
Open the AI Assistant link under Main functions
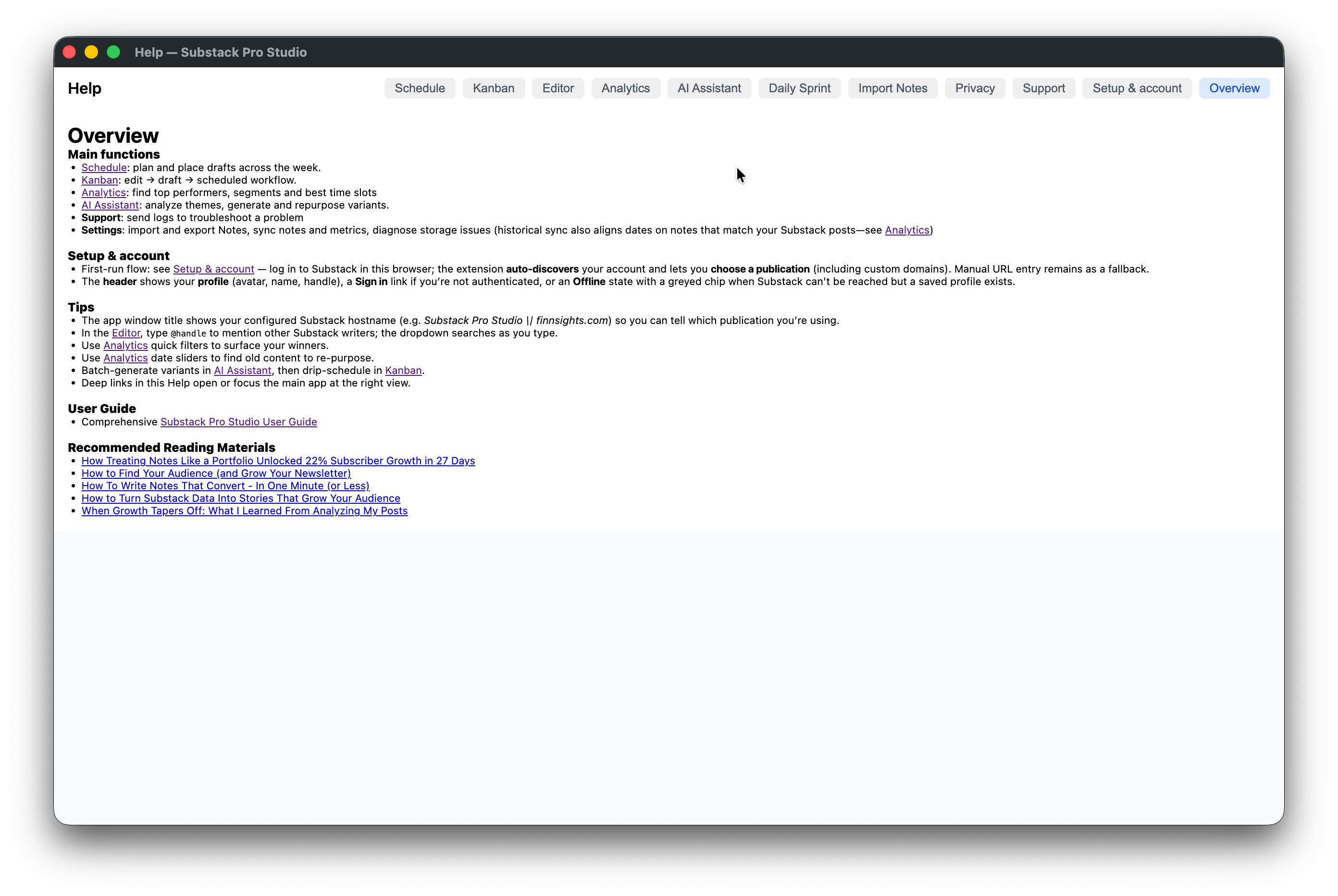tap(110, 205)
